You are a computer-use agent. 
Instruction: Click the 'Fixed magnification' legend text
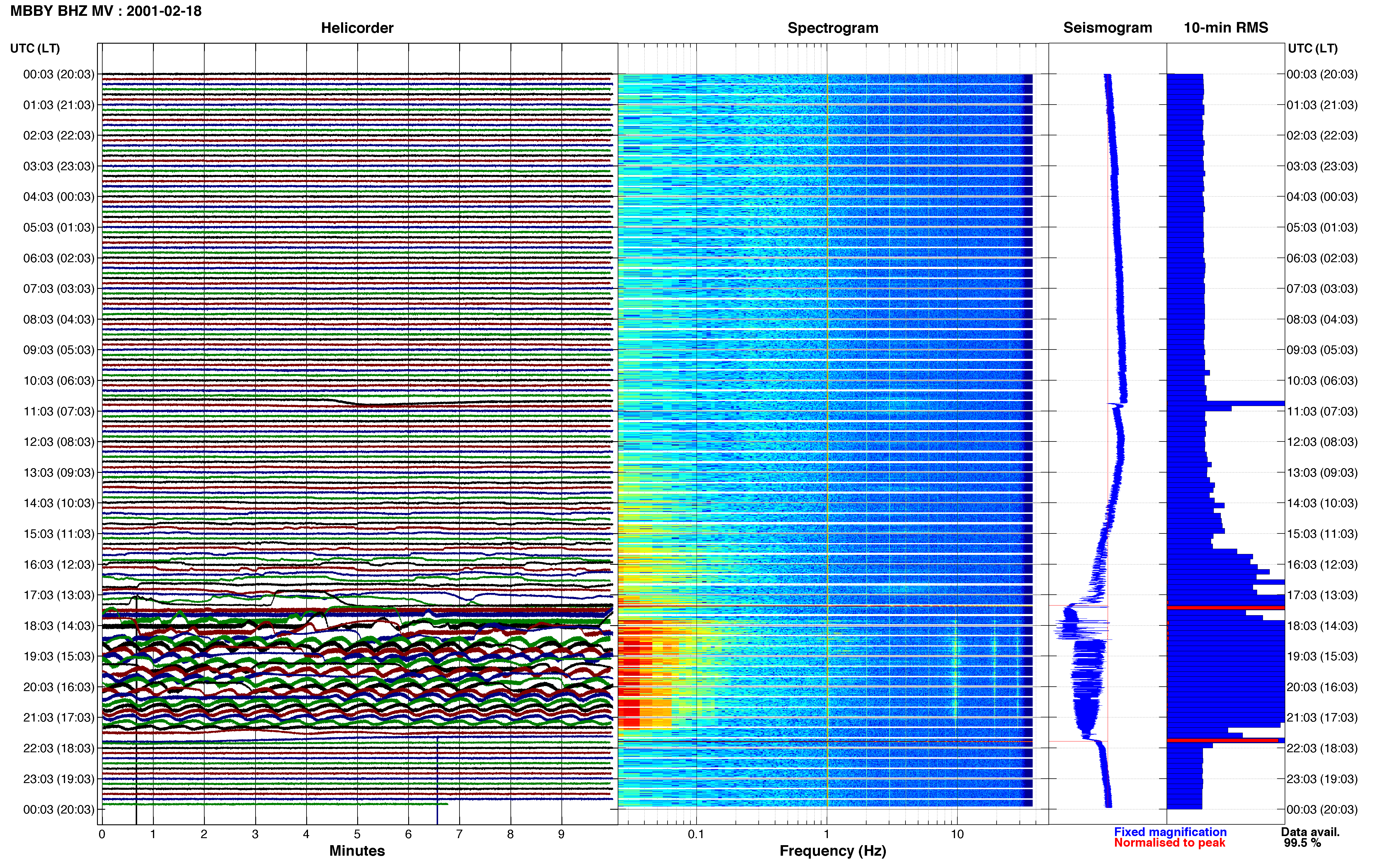click(1170, 832)
